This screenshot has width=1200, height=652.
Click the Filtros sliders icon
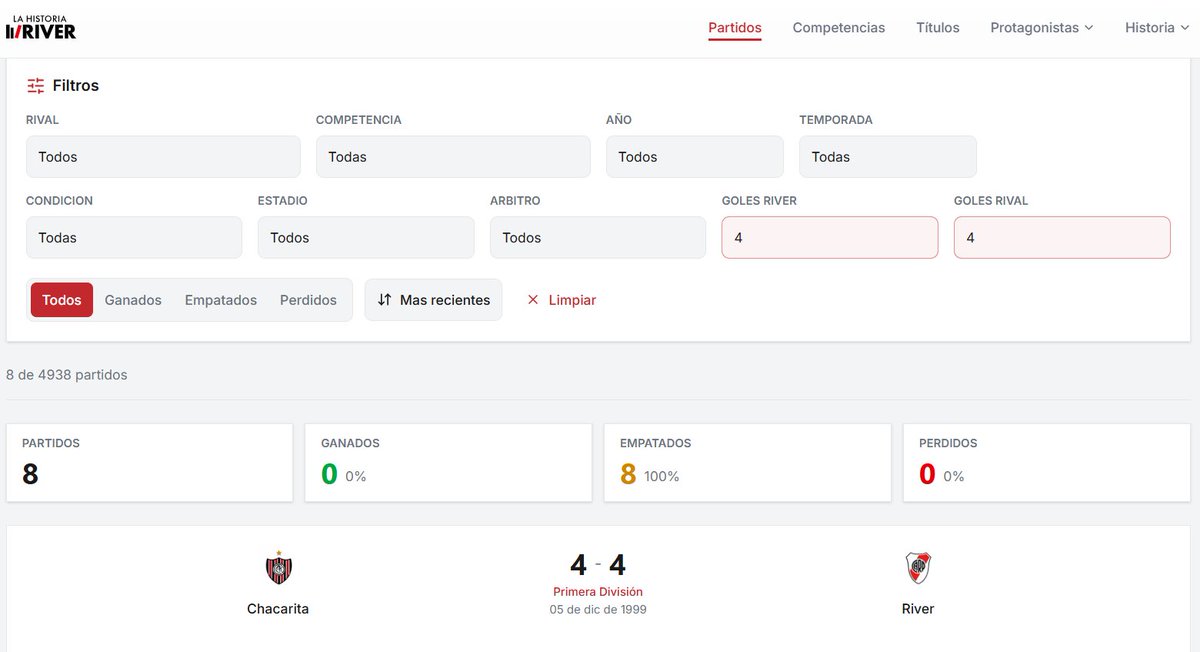click(x=36, y=86)
